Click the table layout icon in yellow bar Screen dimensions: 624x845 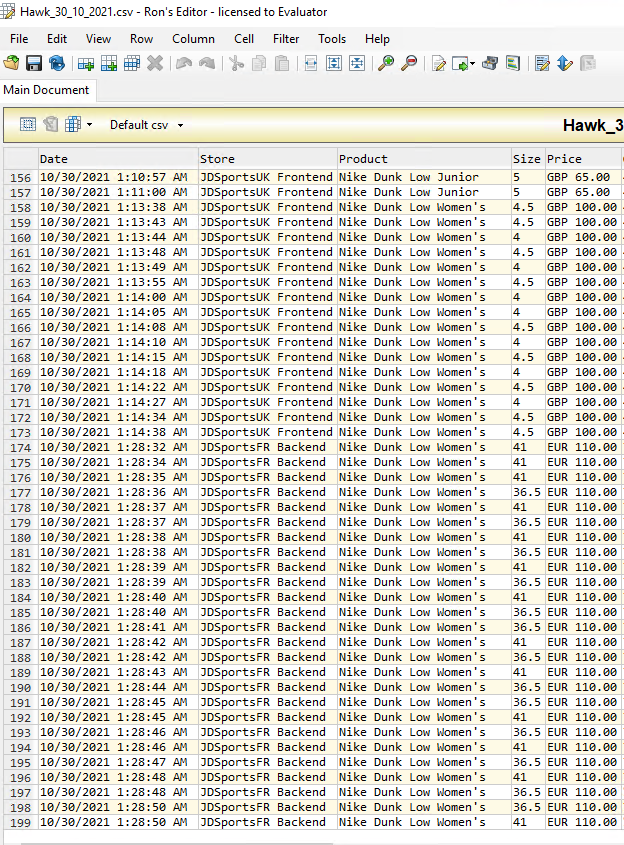click(73, 124)
